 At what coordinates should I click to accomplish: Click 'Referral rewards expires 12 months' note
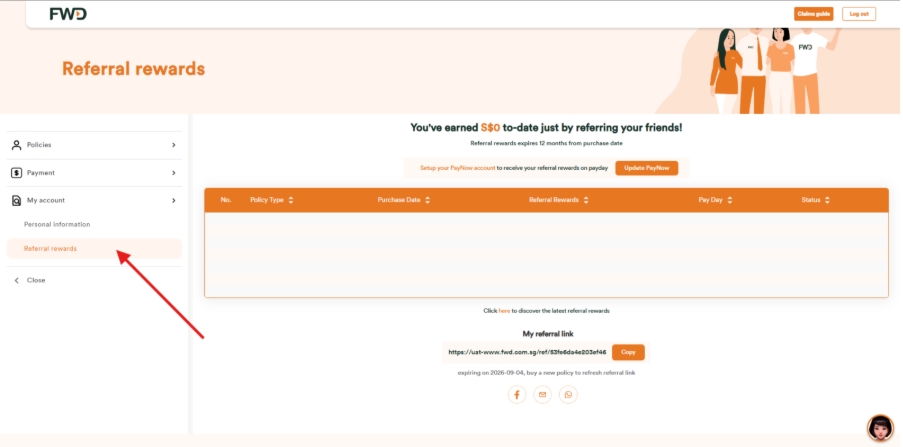(x=547, y=143)
